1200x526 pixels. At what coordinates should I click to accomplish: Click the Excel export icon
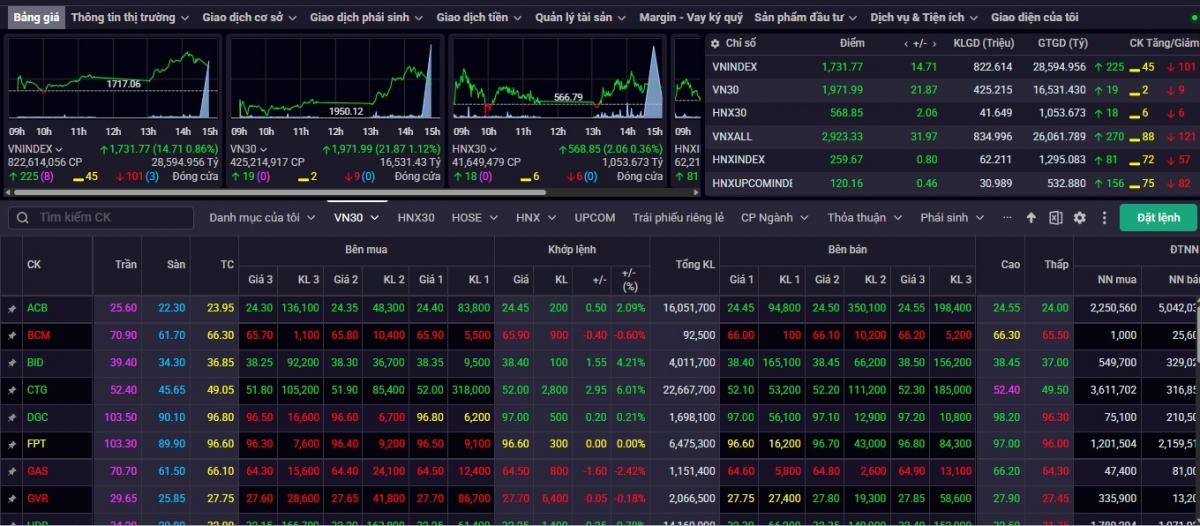1055,218
